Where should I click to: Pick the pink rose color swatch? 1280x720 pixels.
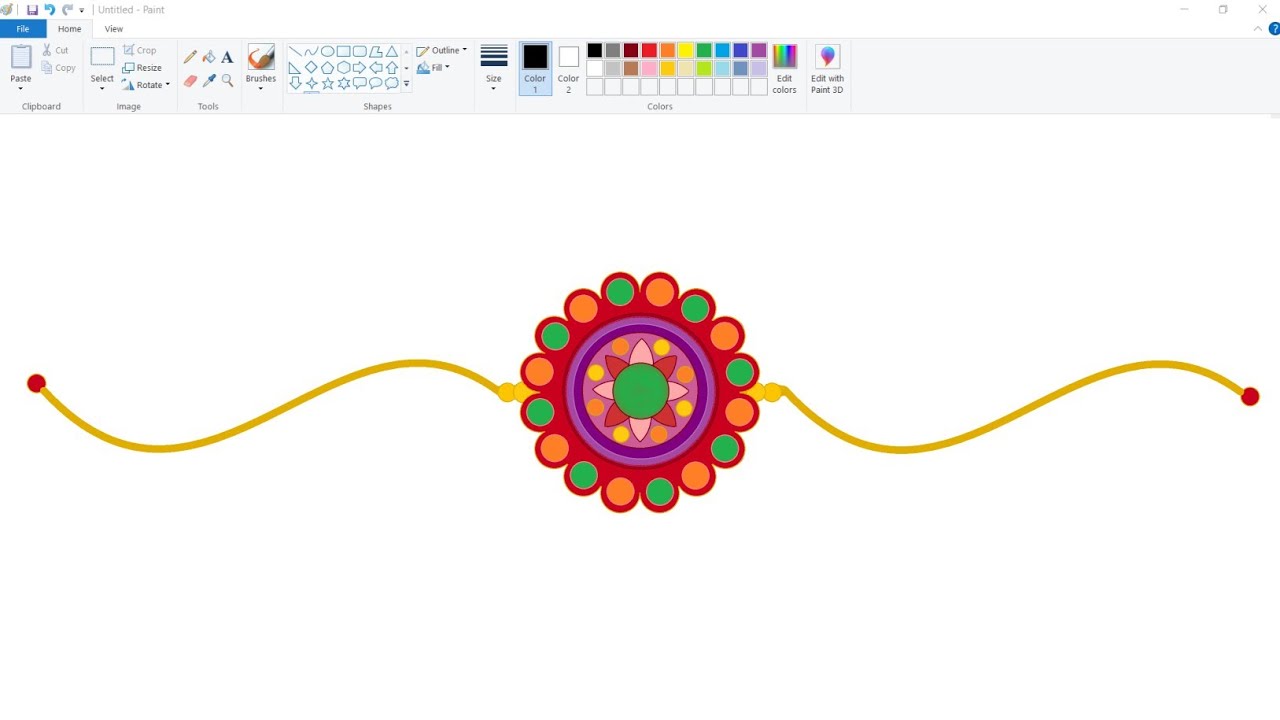[x=649, y=68]
